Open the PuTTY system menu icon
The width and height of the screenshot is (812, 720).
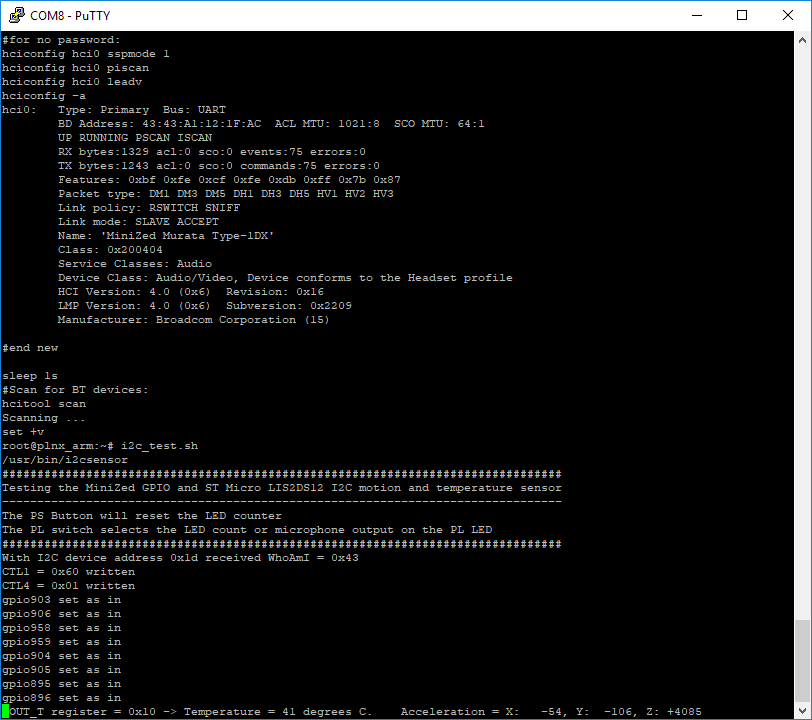(17, 15)
